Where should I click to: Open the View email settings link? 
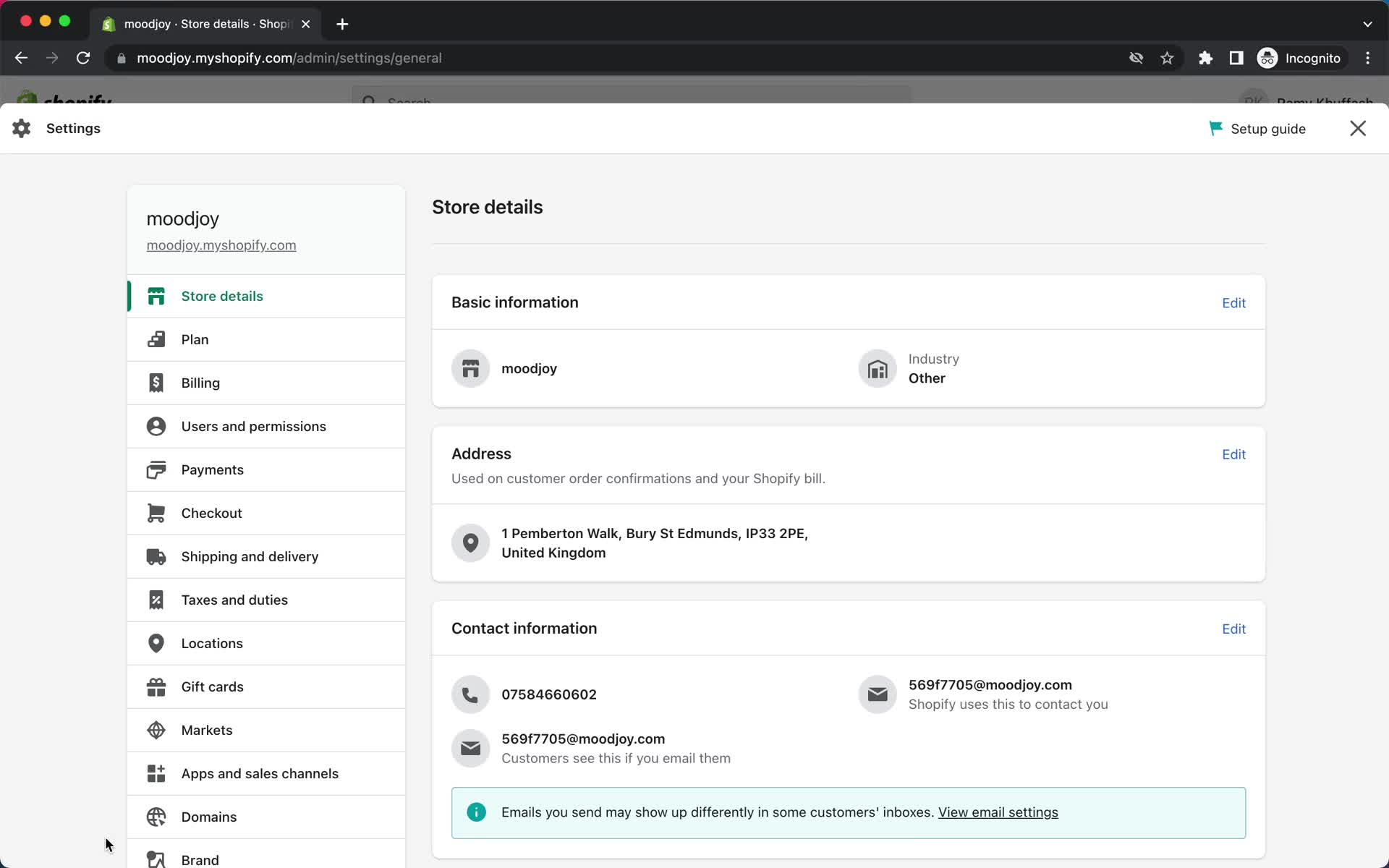pyautogui.click(x=998, y=812)
